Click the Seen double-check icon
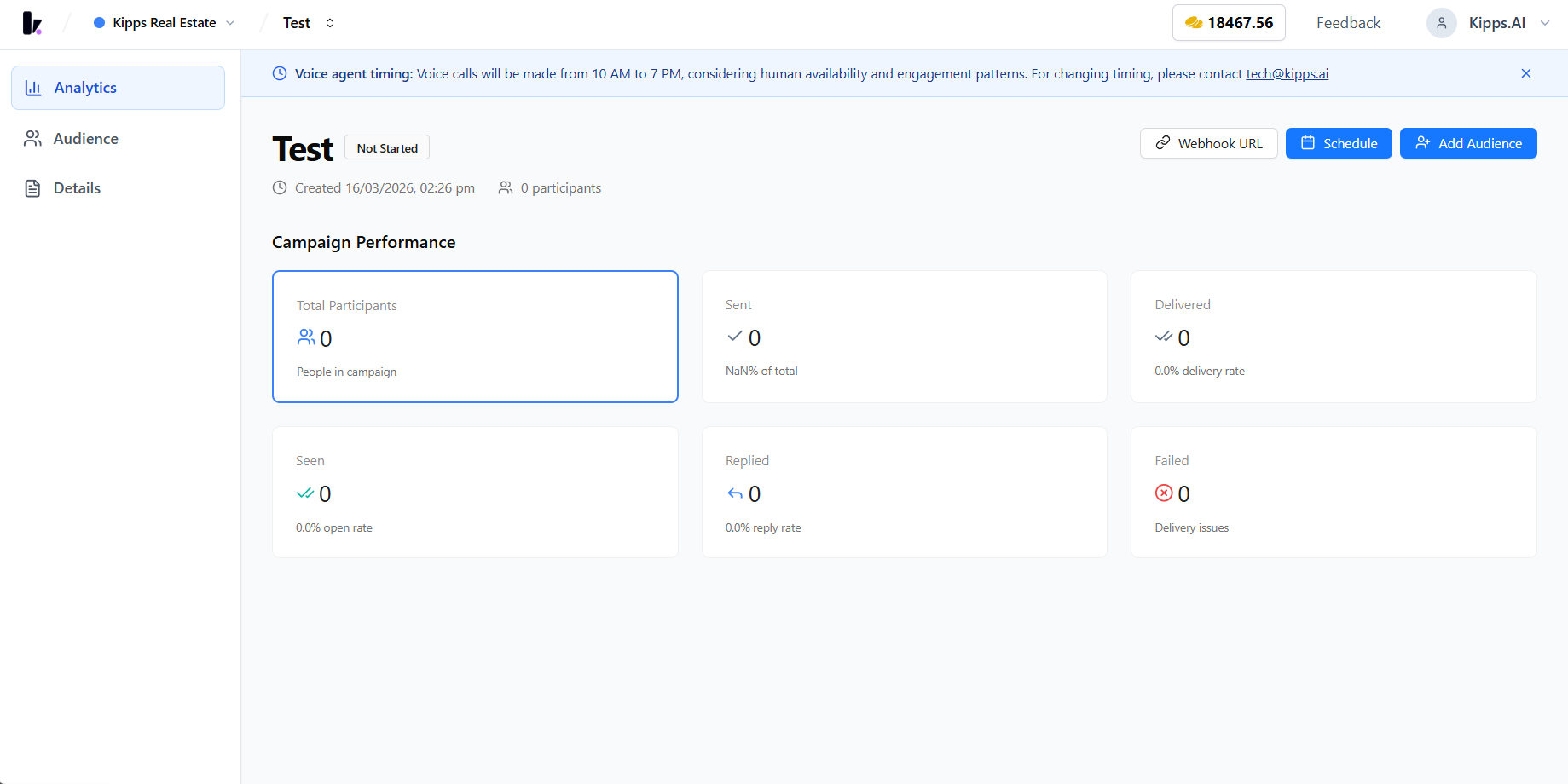Viewport: 1568px width, 784px height. pyautogui.click(x=305, y=493)
